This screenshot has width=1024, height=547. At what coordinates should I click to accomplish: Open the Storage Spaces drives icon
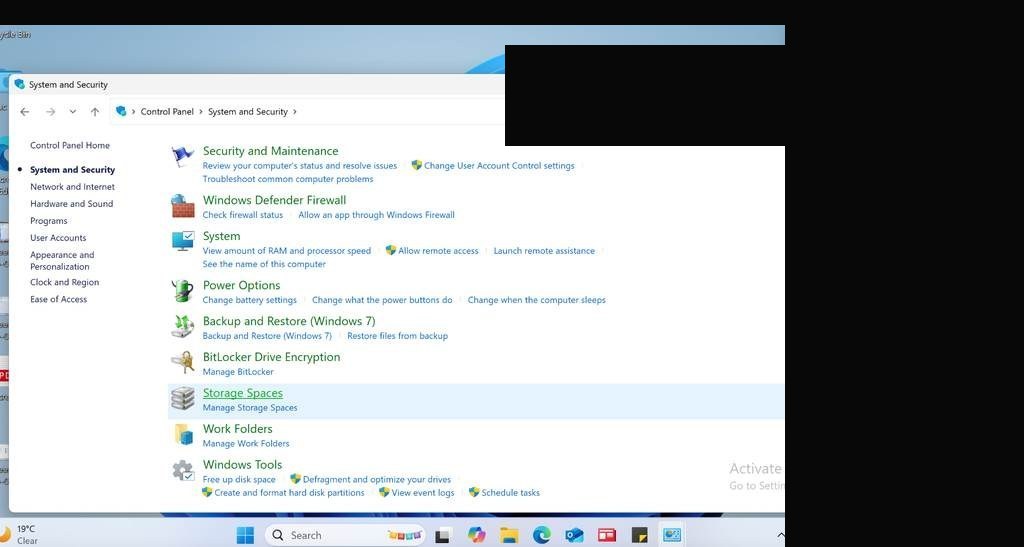click(183, 398)
